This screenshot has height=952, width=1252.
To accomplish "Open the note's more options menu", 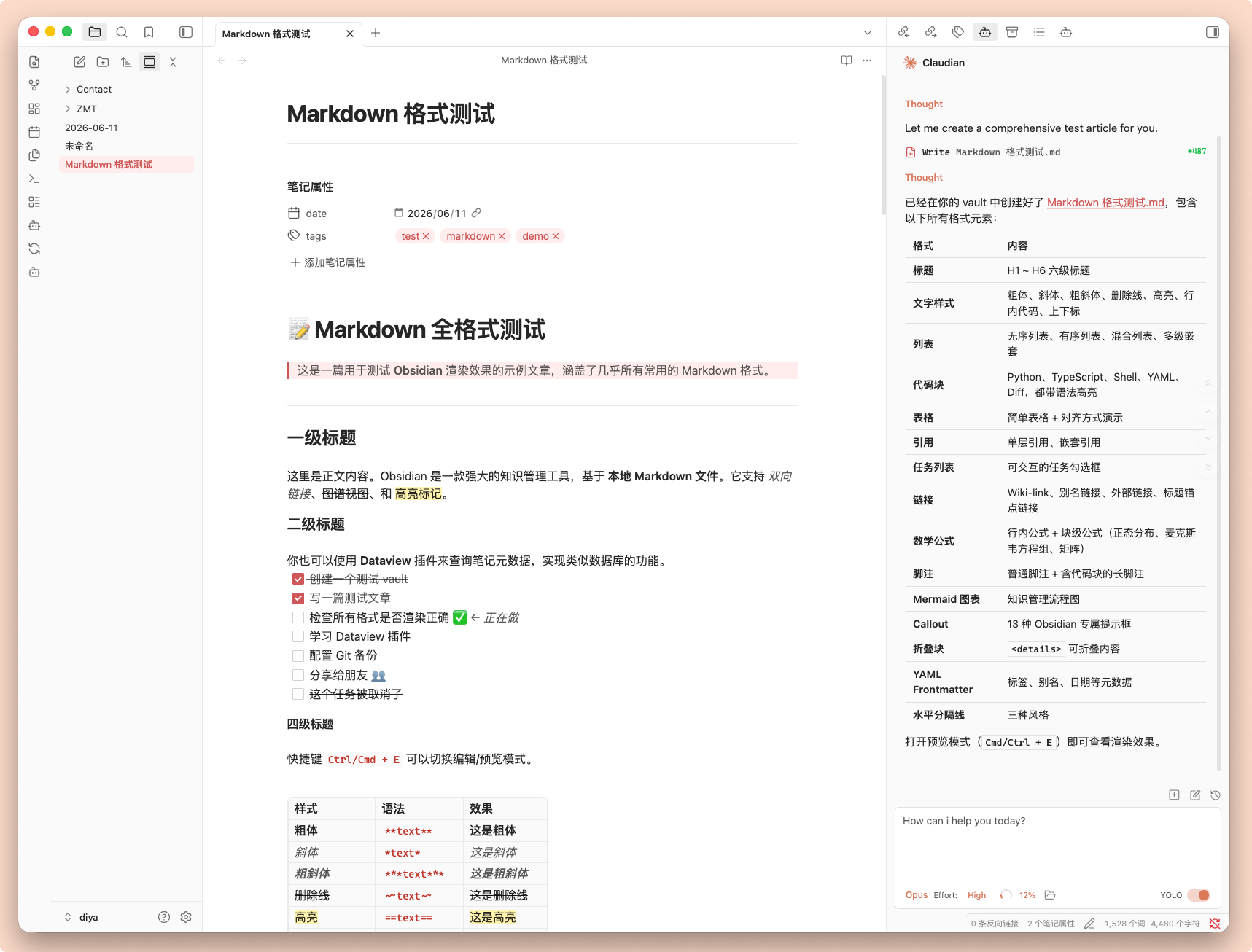I will pyautogui.click(x=867, y=61).
